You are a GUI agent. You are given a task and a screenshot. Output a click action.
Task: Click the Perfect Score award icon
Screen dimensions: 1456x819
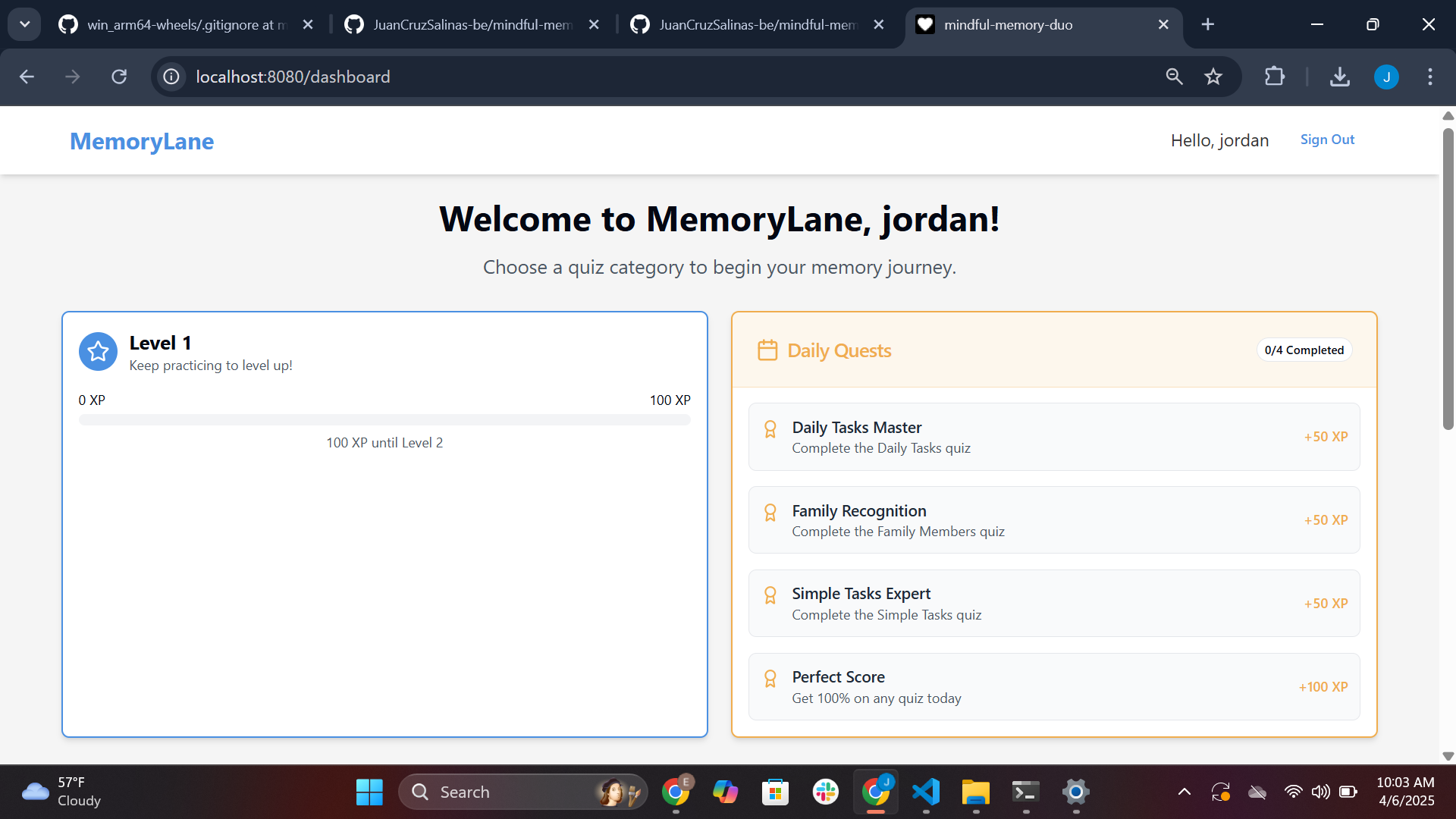770,679
